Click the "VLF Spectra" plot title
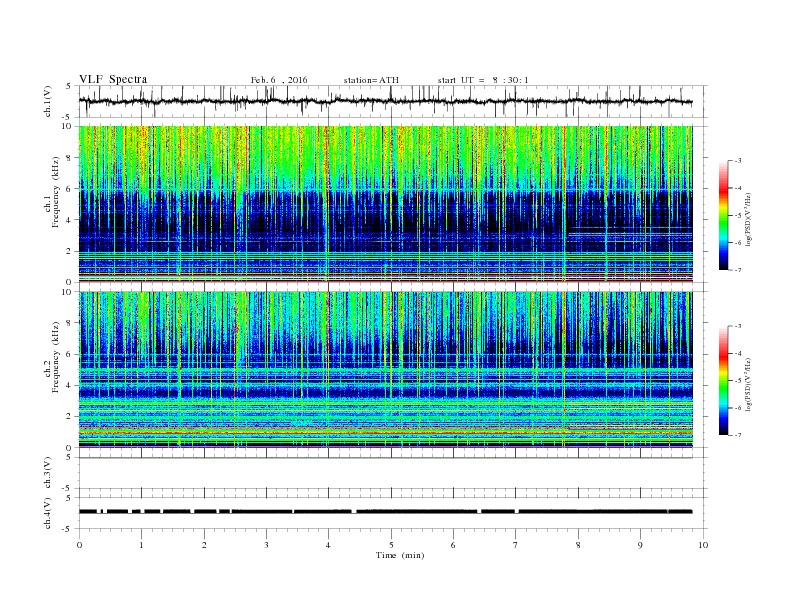 click(x=113, y=79)
